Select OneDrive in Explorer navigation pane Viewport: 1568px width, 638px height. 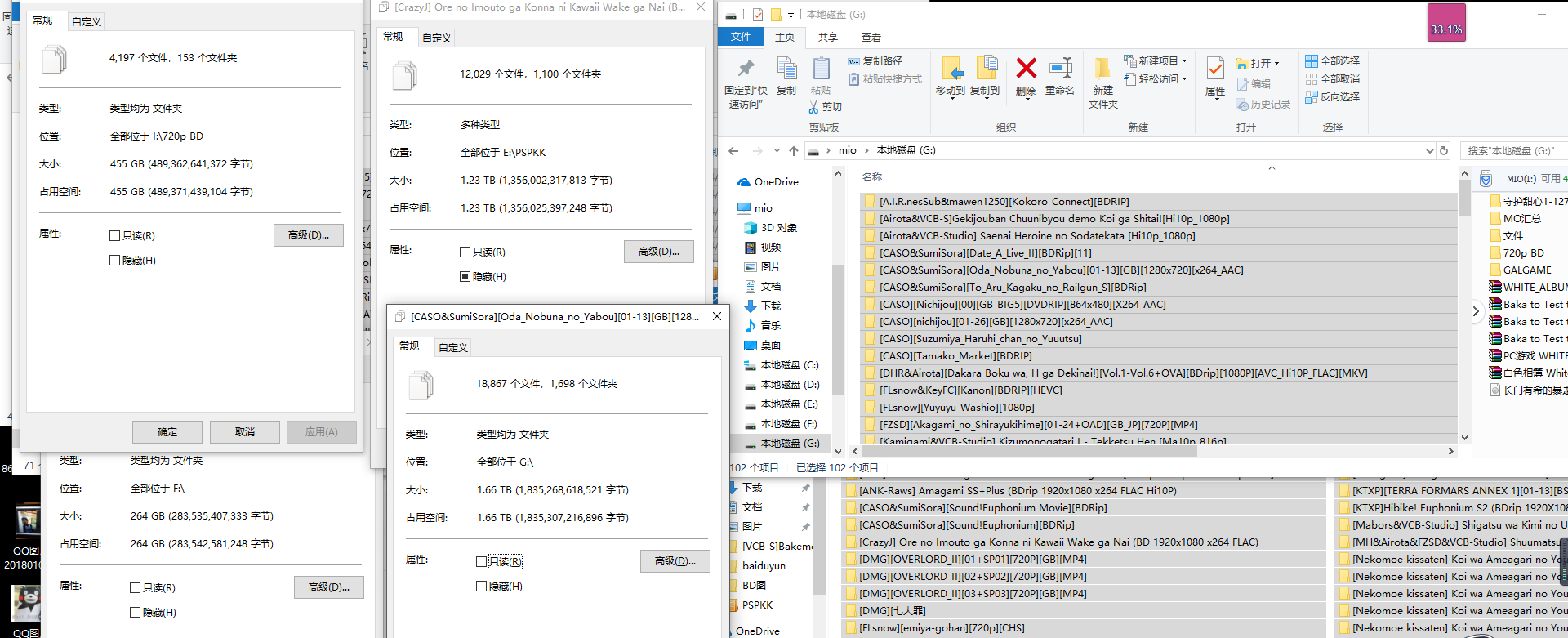[x=768, y=182]
